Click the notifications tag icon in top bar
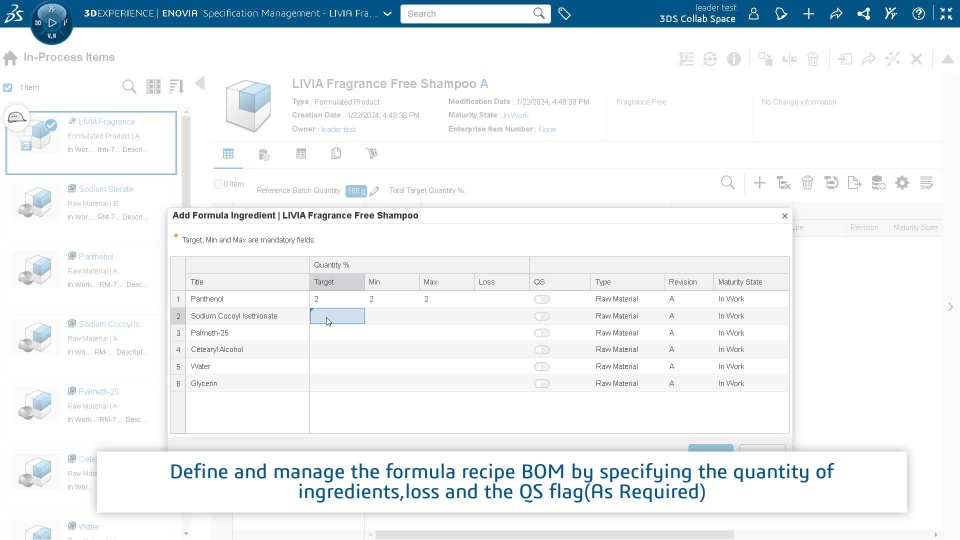Image resolution: width=960 pixels, height=540 pixels. click(x=781, y=13)
